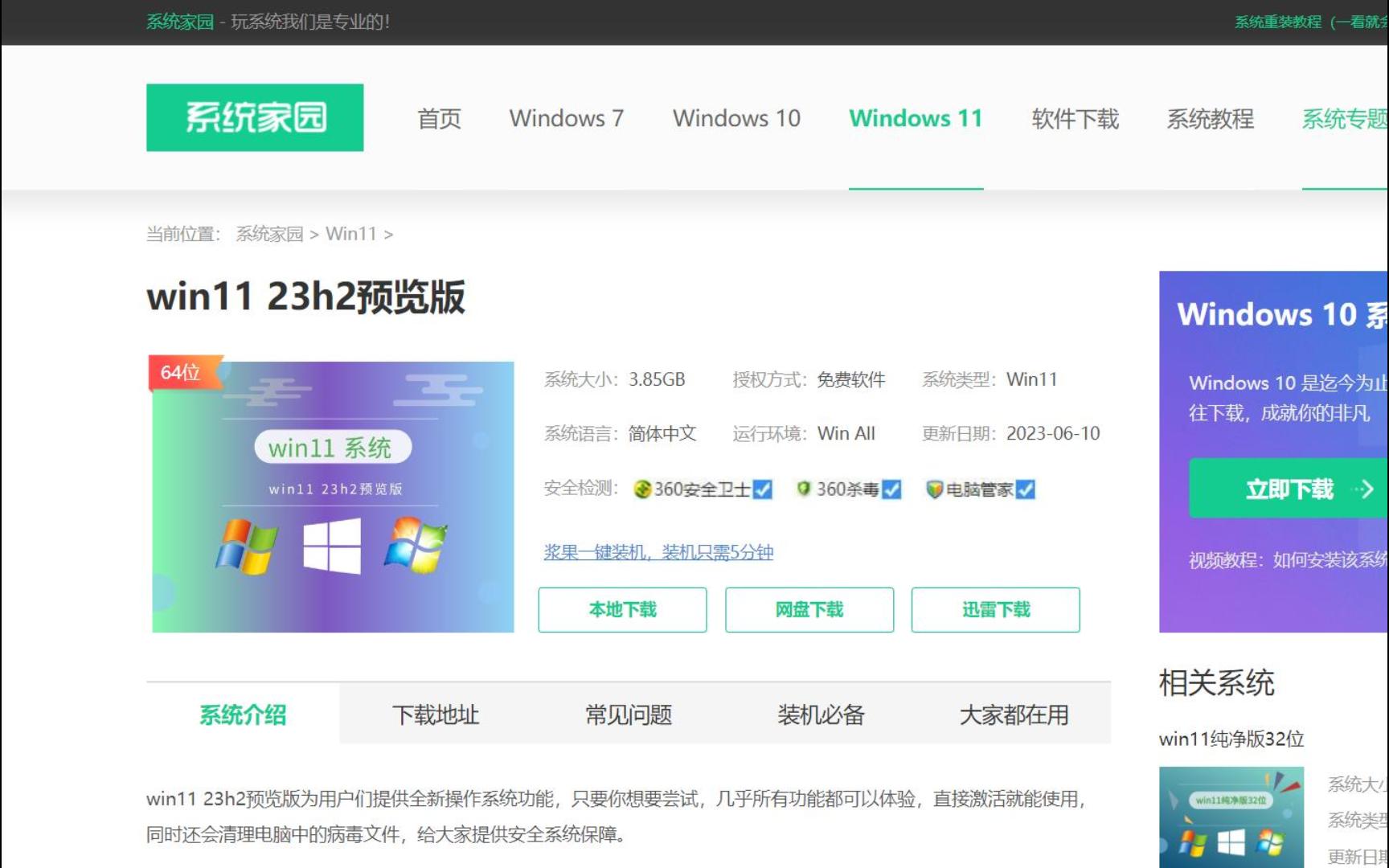Open the 首页 nav item
This screenshot has height=868, width=1389.
439,119
